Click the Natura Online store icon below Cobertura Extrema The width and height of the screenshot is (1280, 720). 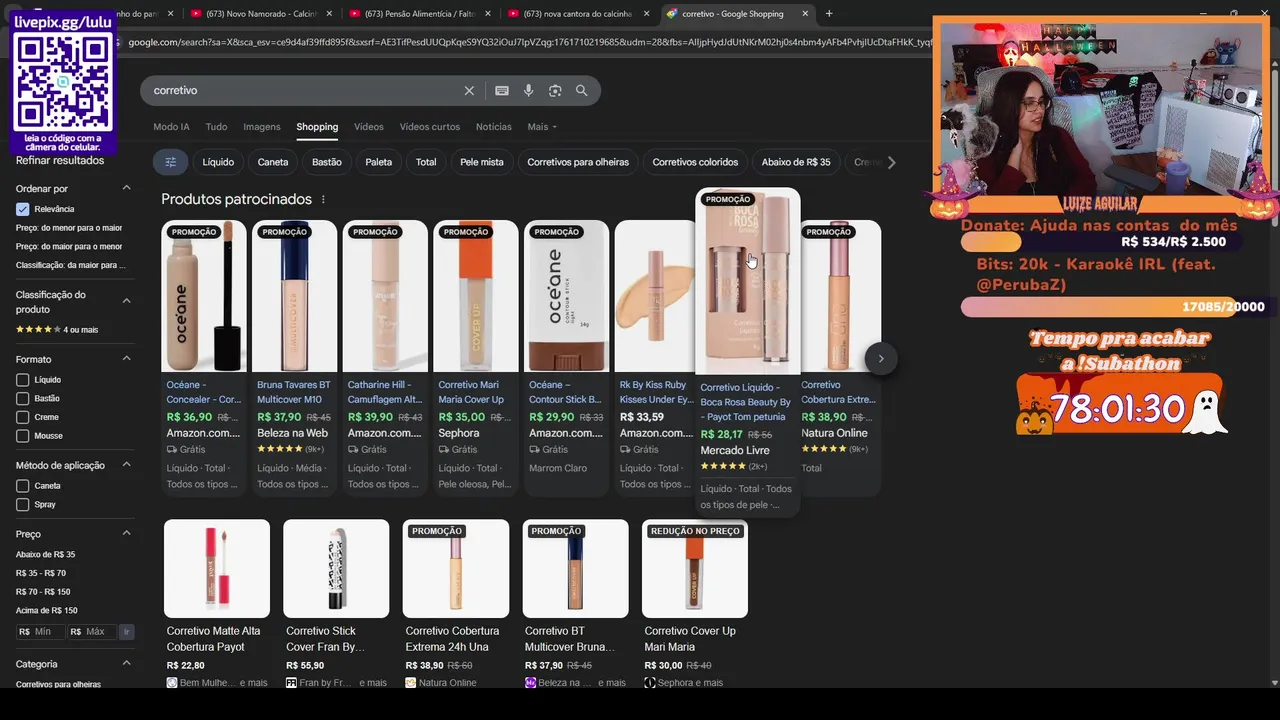pos(411,683)
